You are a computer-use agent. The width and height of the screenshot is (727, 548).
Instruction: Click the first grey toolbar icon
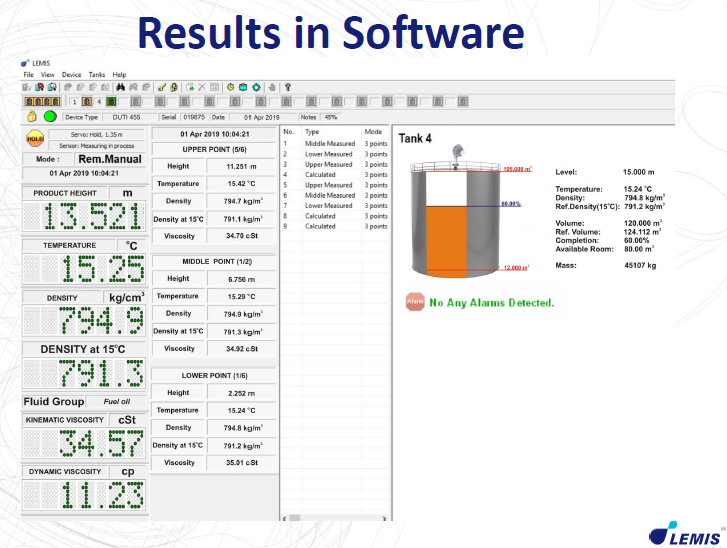(27, 87)
